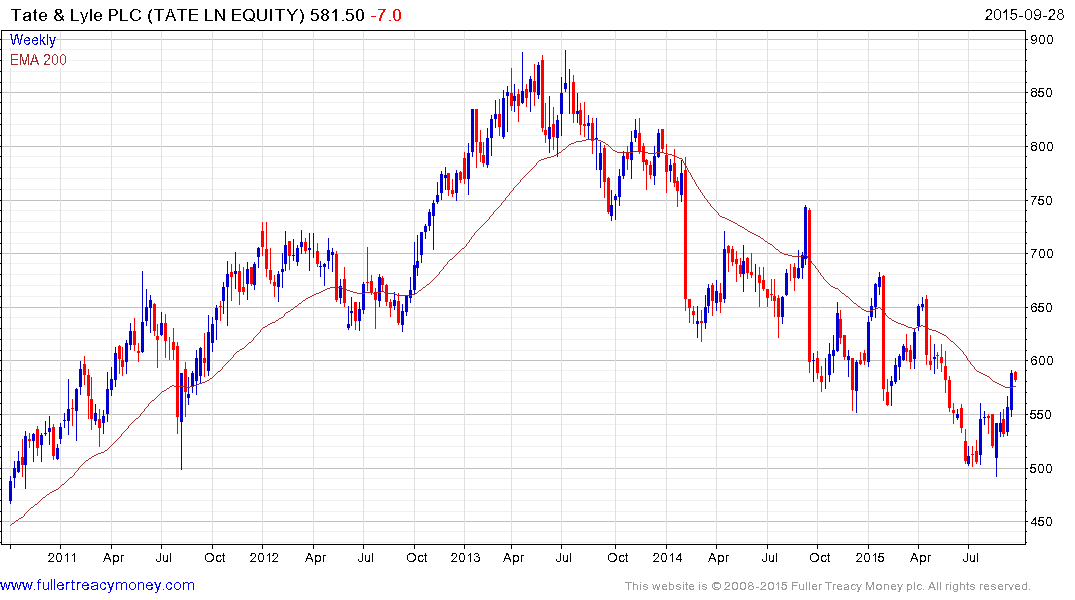Click the 750 price axis label

coord(1042,201)
